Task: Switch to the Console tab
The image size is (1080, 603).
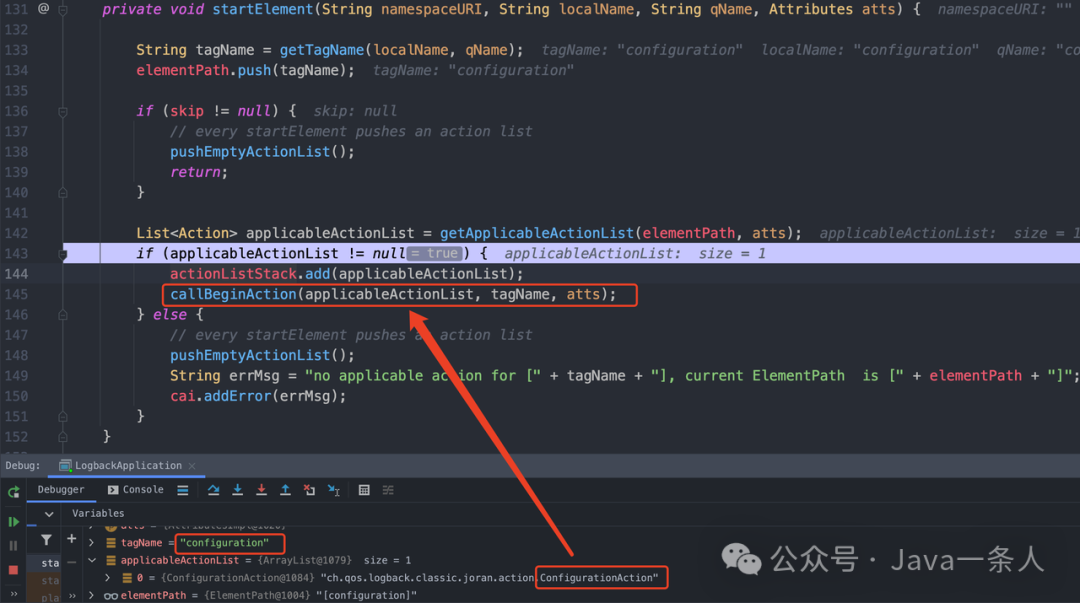Action: 136,489
